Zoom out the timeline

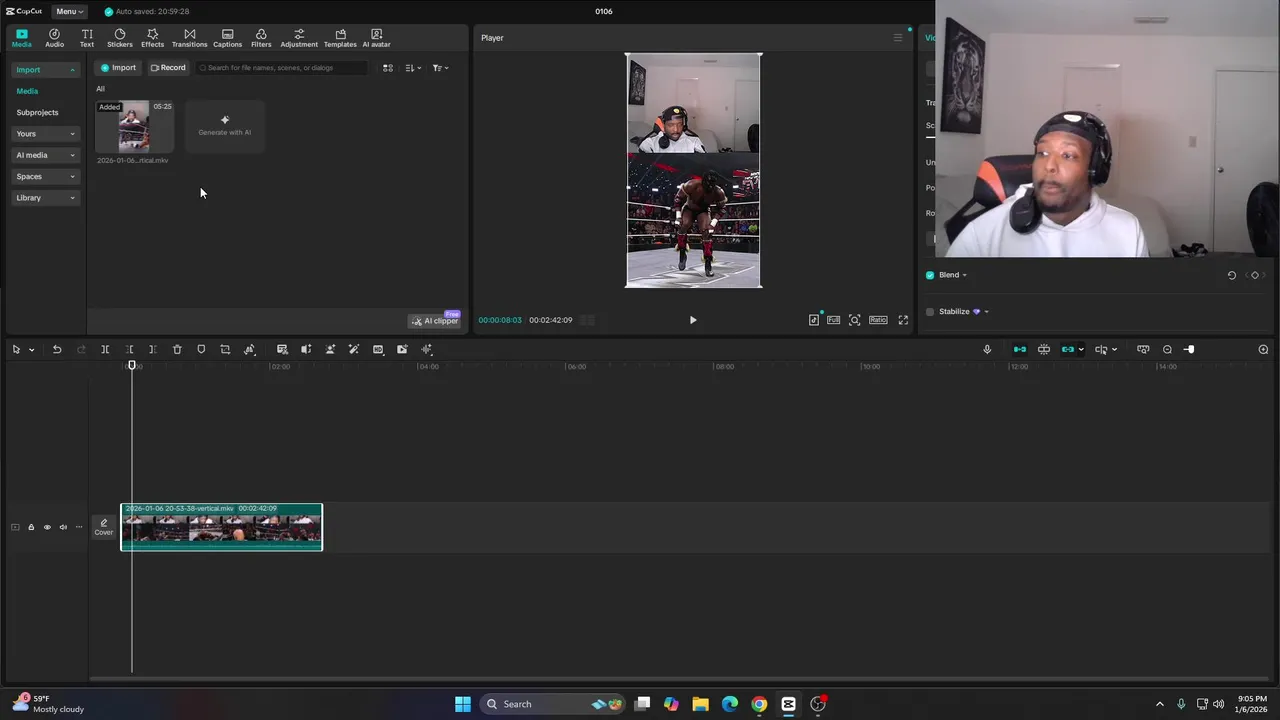pyautogui.click(x=1167, y=349)
